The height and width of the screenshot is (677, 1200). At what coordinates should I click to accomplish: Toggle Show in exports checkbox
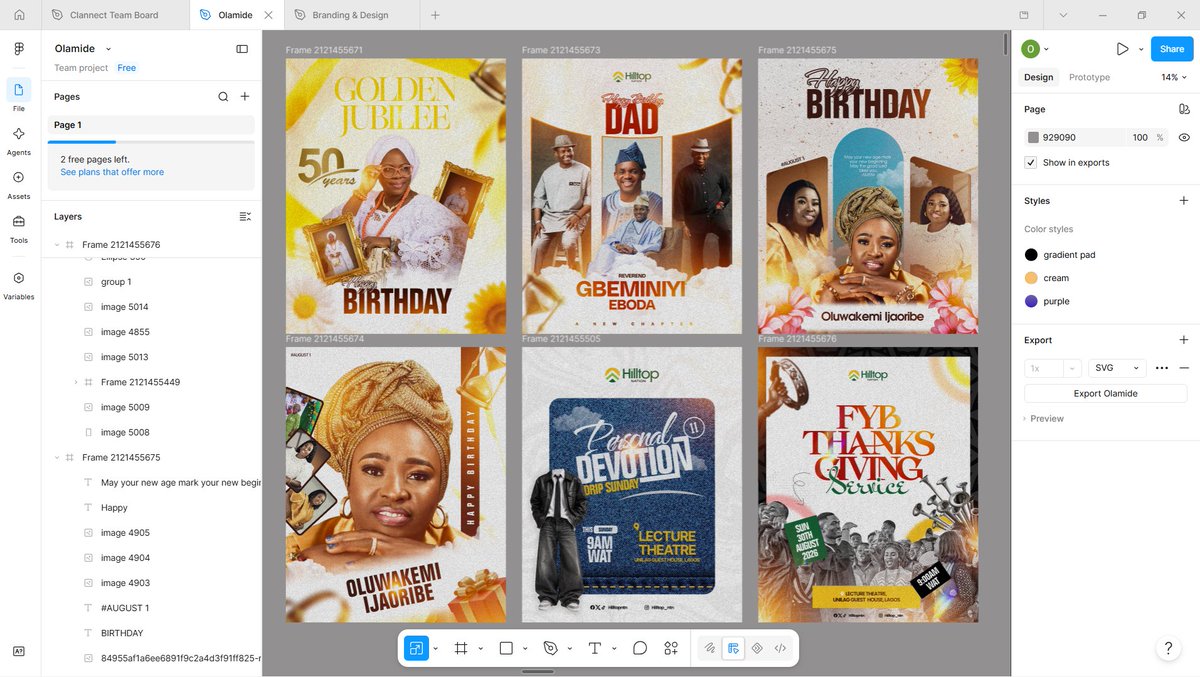coord(1031,162)
